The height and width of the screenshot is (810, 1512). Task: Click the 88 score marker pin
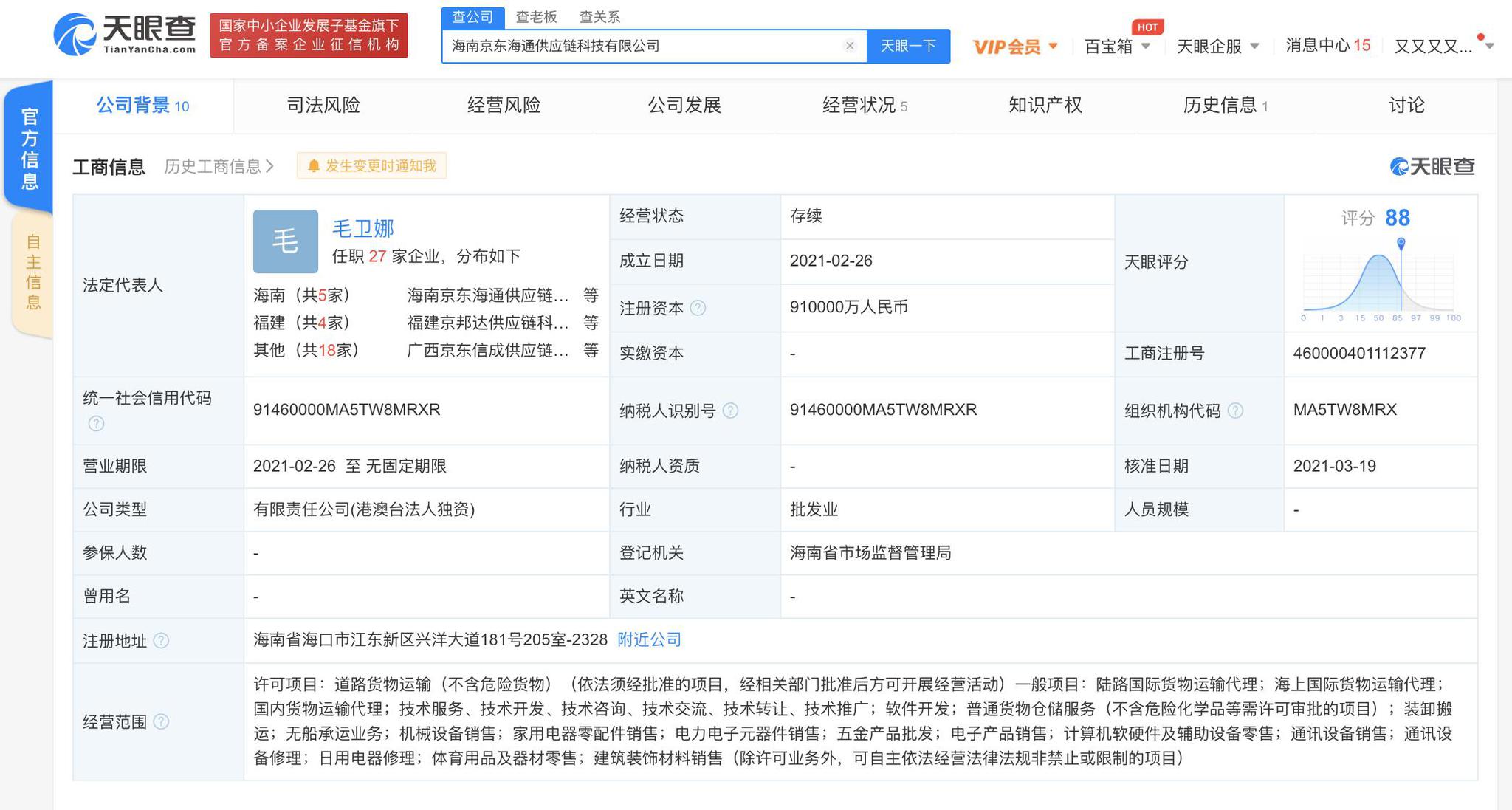click(1401, 243)
